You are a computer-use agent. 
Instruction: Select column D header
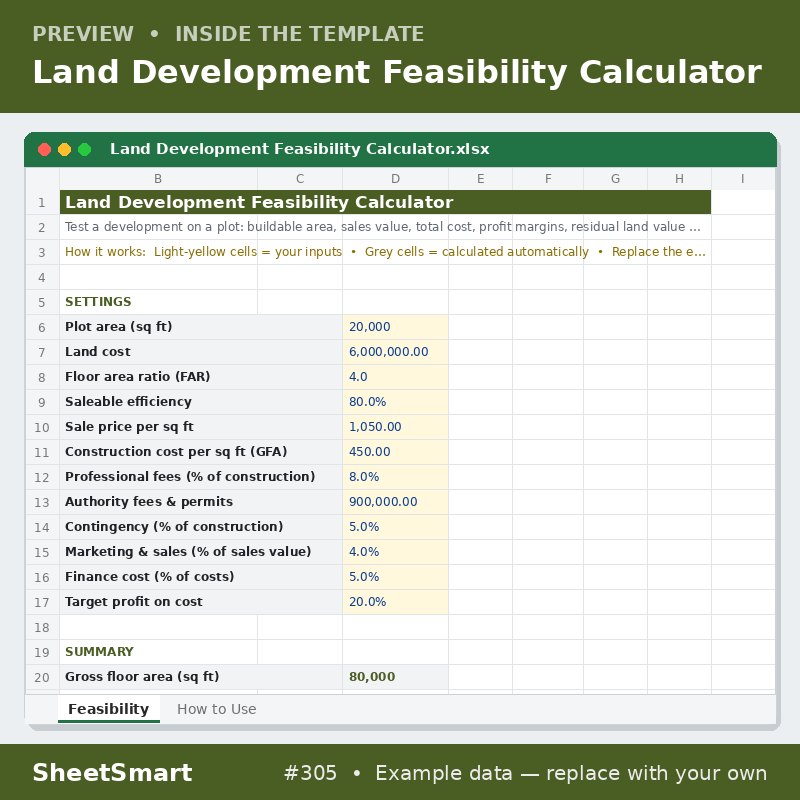tap(395, 179)
